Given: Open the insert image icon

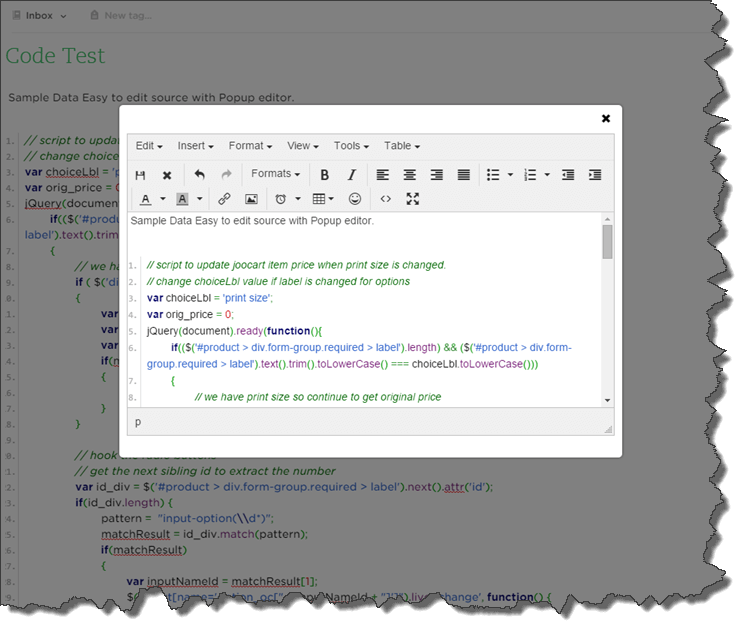Looking at the screenshot, I should coord(251,199).
